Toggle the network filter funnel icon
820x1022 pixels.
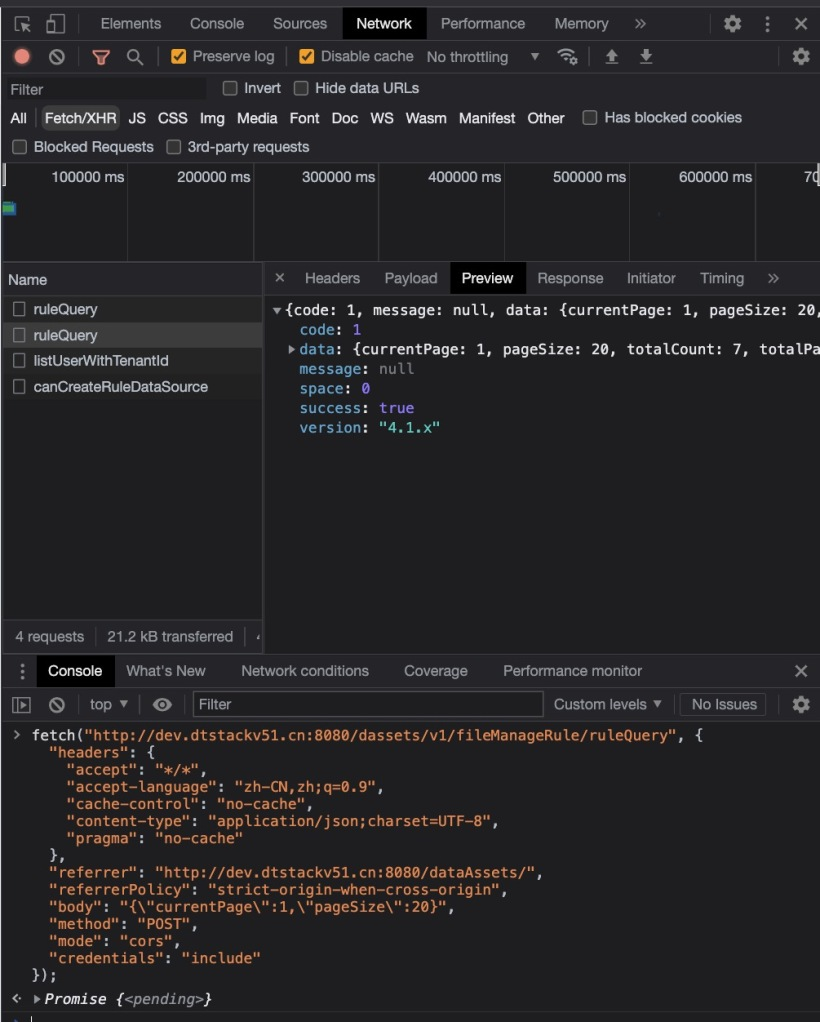(x=101, y=57)
